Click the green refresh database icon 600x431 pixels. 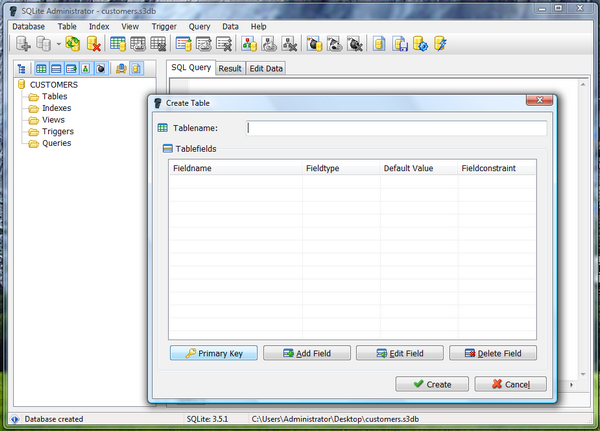tap(73, 44)
